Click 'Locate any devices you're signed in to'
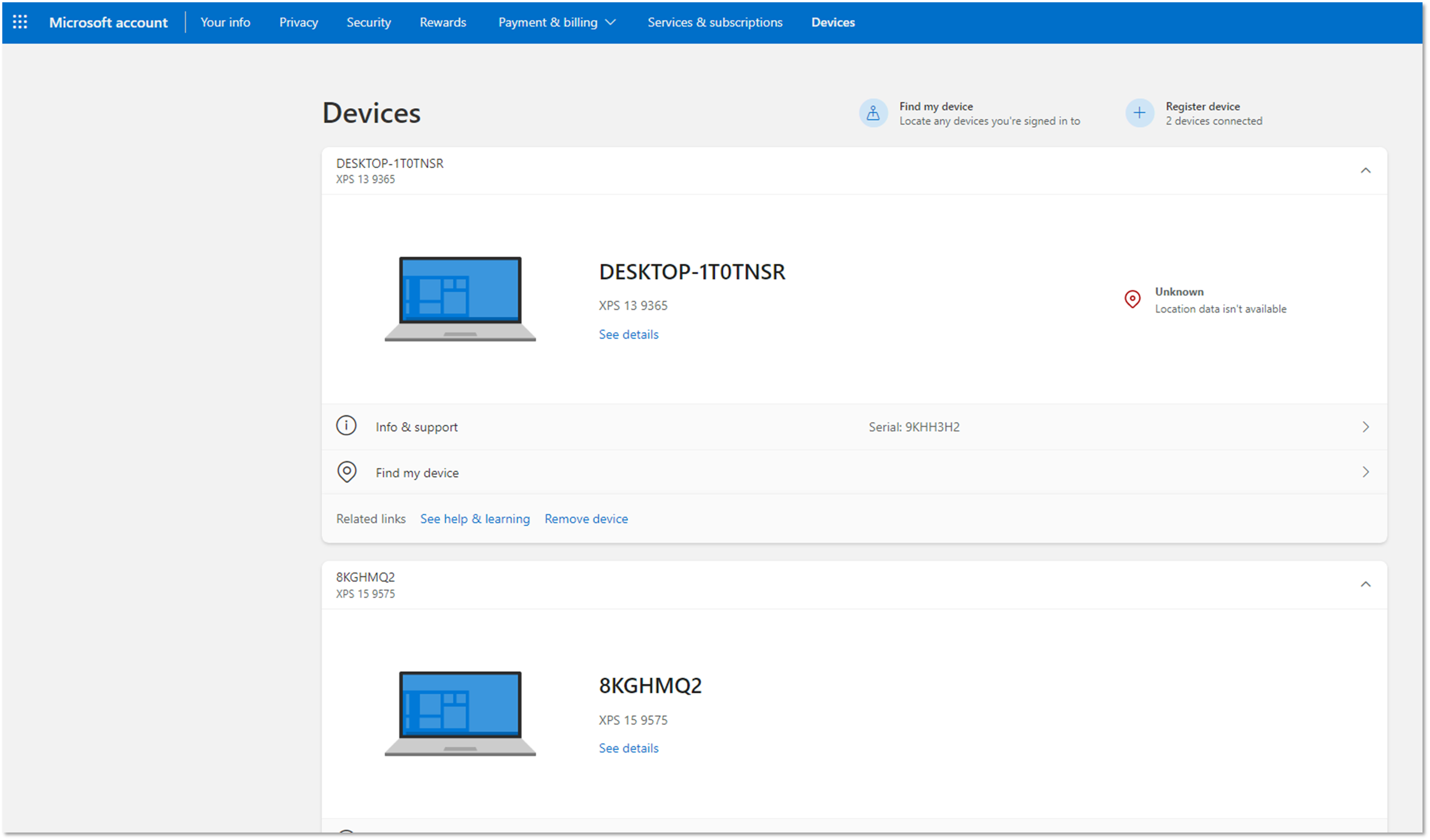1430x840 pixels. click(989, 121)
